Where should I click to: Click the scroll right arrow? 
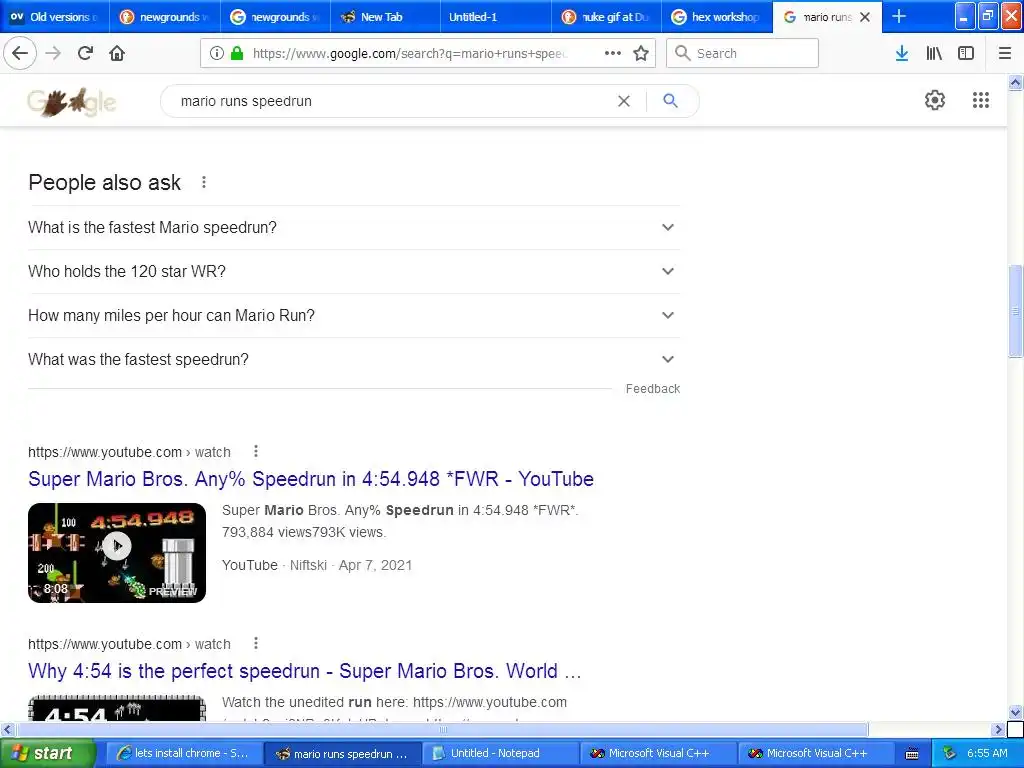[x=998, y=729]
